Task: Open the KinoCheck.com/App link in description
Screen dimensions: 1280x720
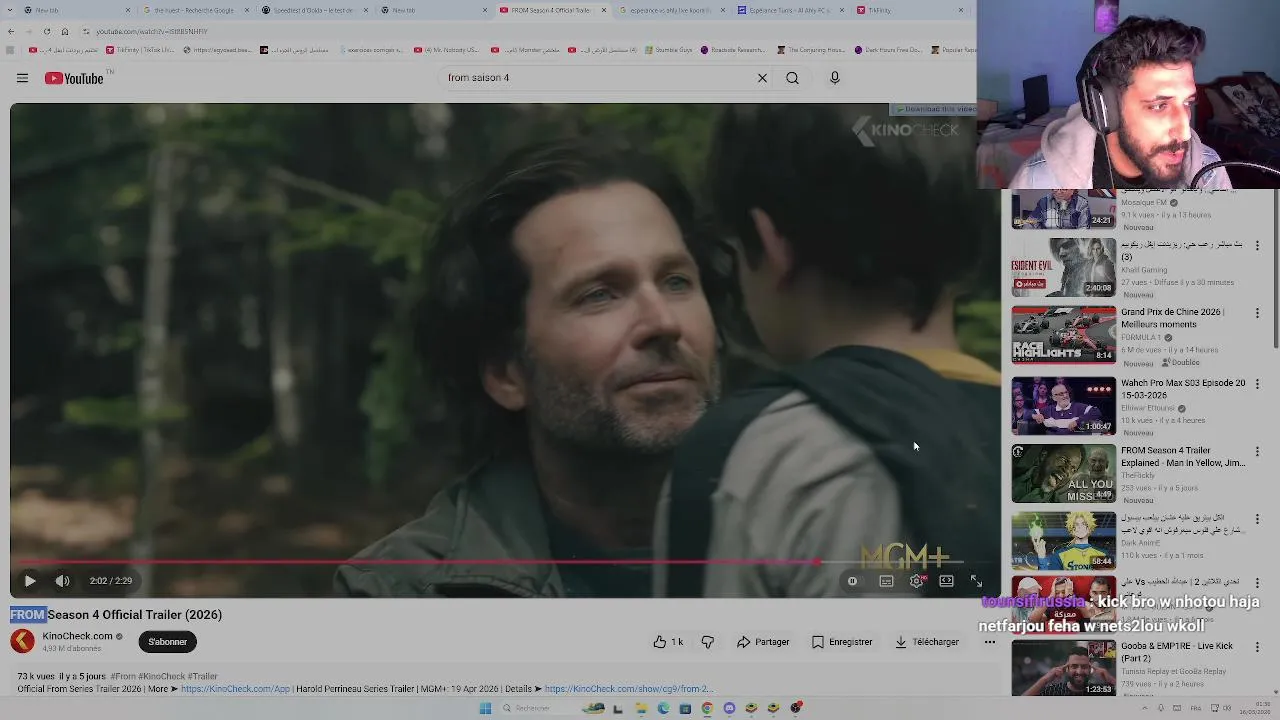Action: 235,689
